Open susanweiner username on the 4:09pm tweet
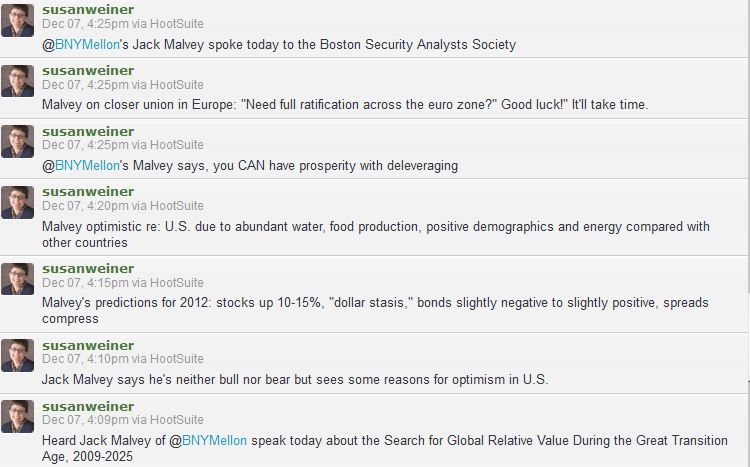750x467 pixels. 88,406
